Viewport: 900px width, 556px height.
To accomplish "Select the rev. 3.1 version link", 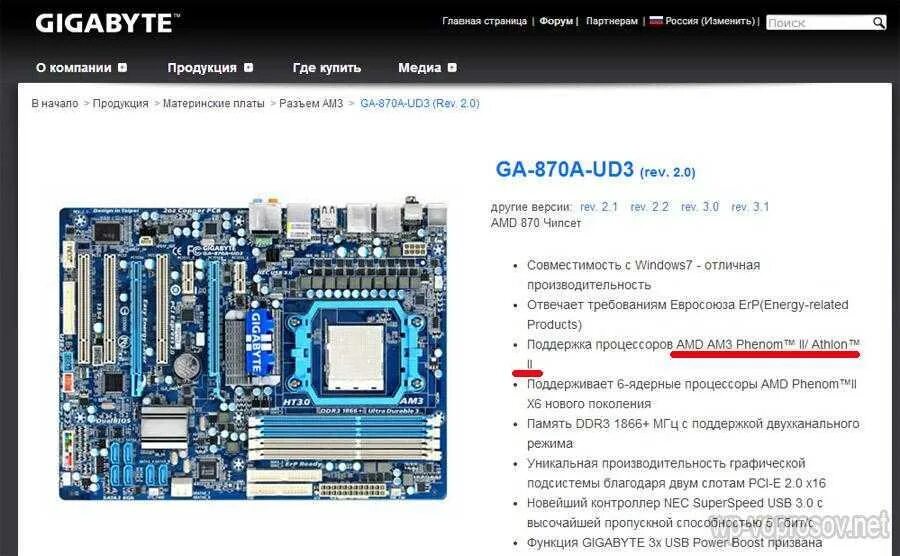I will 750,207.
